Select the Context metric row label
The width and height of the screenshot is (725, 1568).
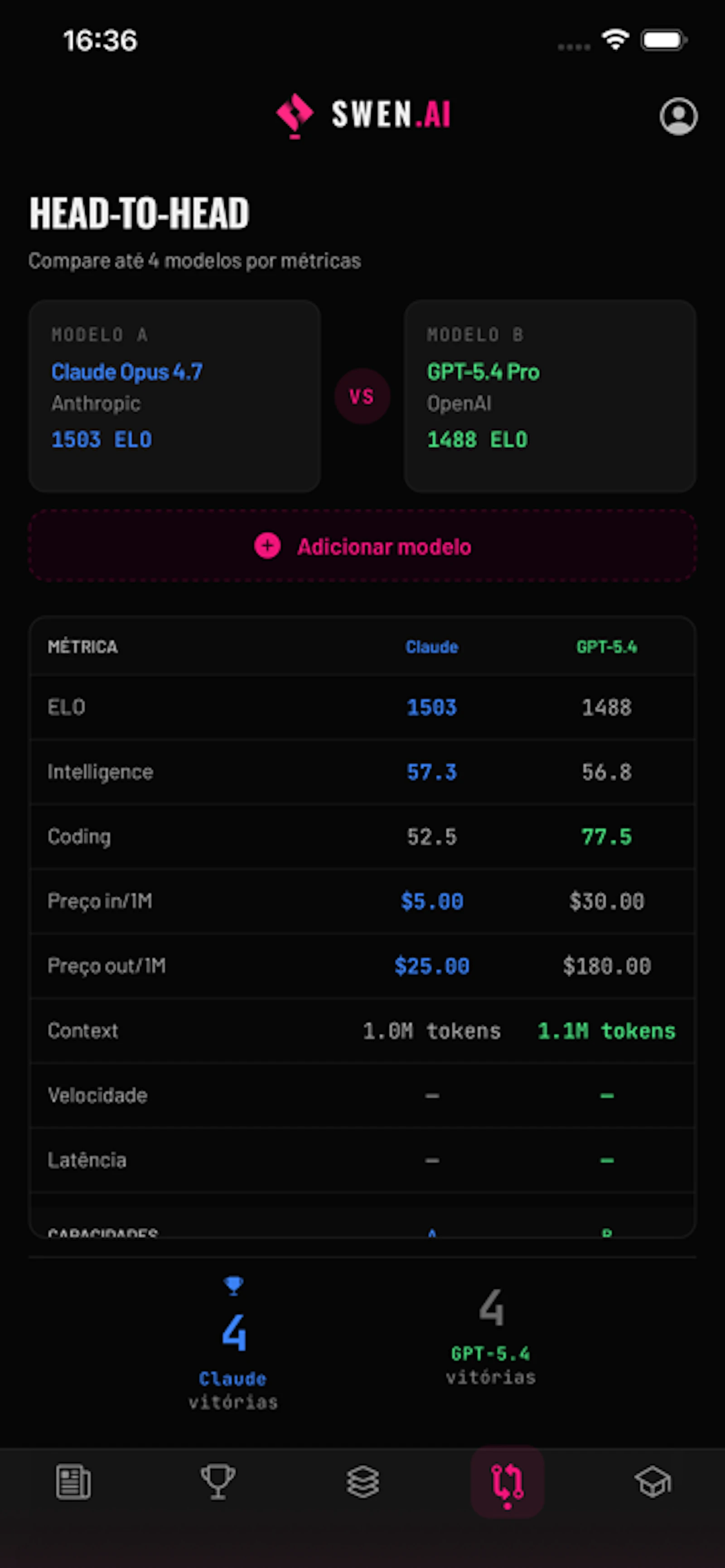[83, 1030]
